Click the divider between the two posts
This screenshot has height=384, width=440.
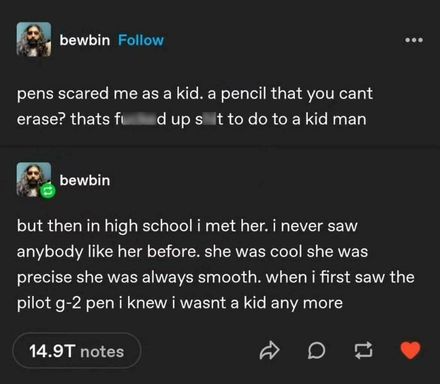click(220, 146)
